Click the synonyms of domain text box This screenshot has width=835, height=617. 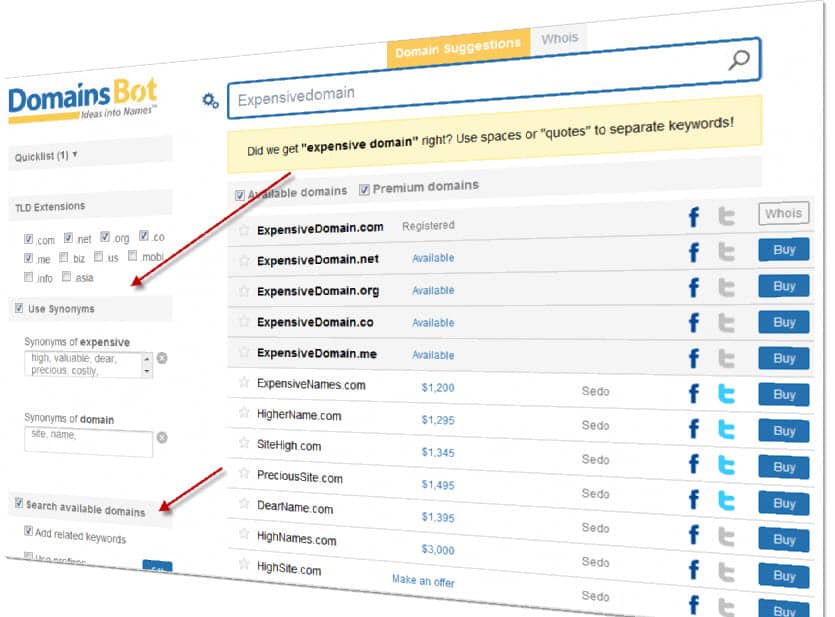(88, 443)
